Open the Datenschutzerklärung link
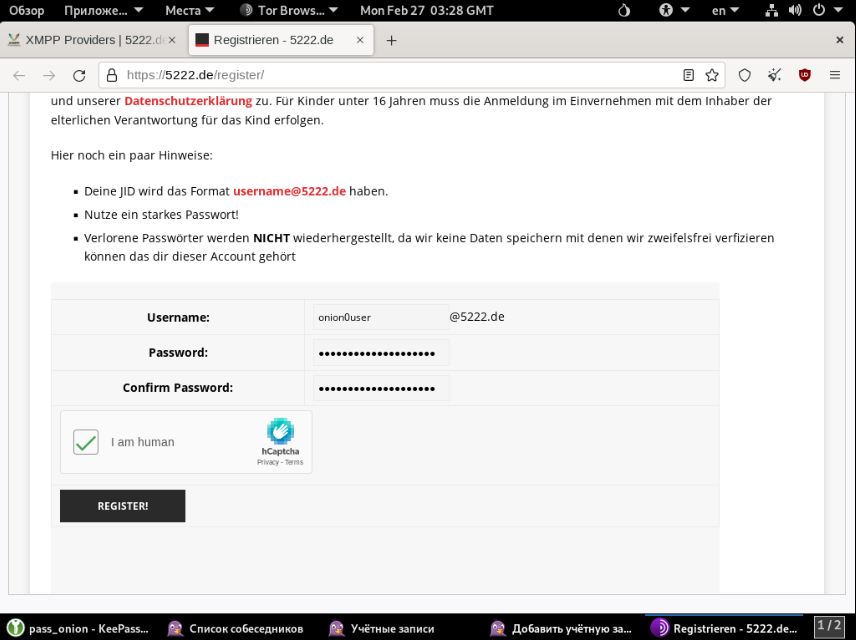 click(188, 101)
